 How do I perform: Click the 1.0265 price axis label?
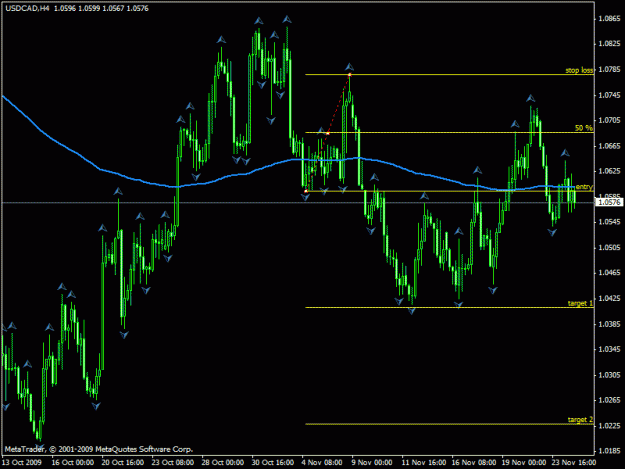(x=609, y=400)
